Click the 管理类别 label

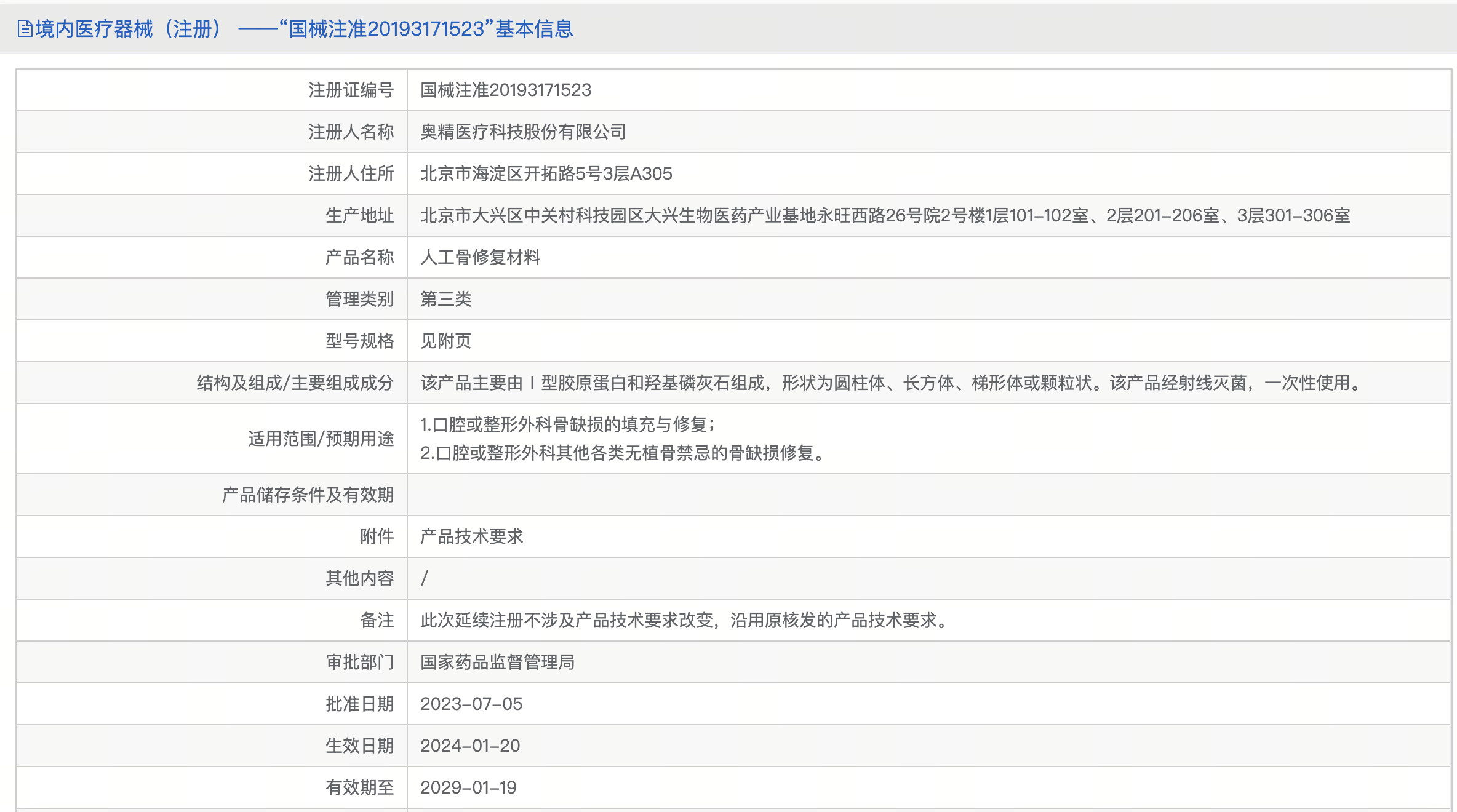pos(359,299)
